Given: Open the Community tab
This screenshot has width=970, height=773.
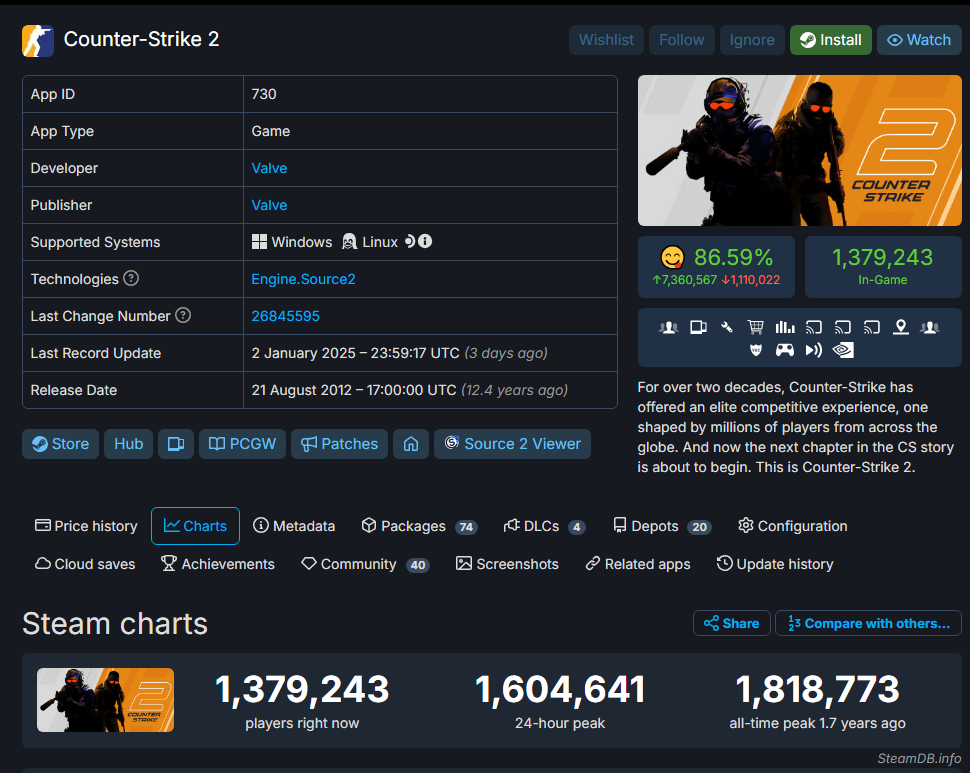Looking at the screenshot, I should (365, 564).
